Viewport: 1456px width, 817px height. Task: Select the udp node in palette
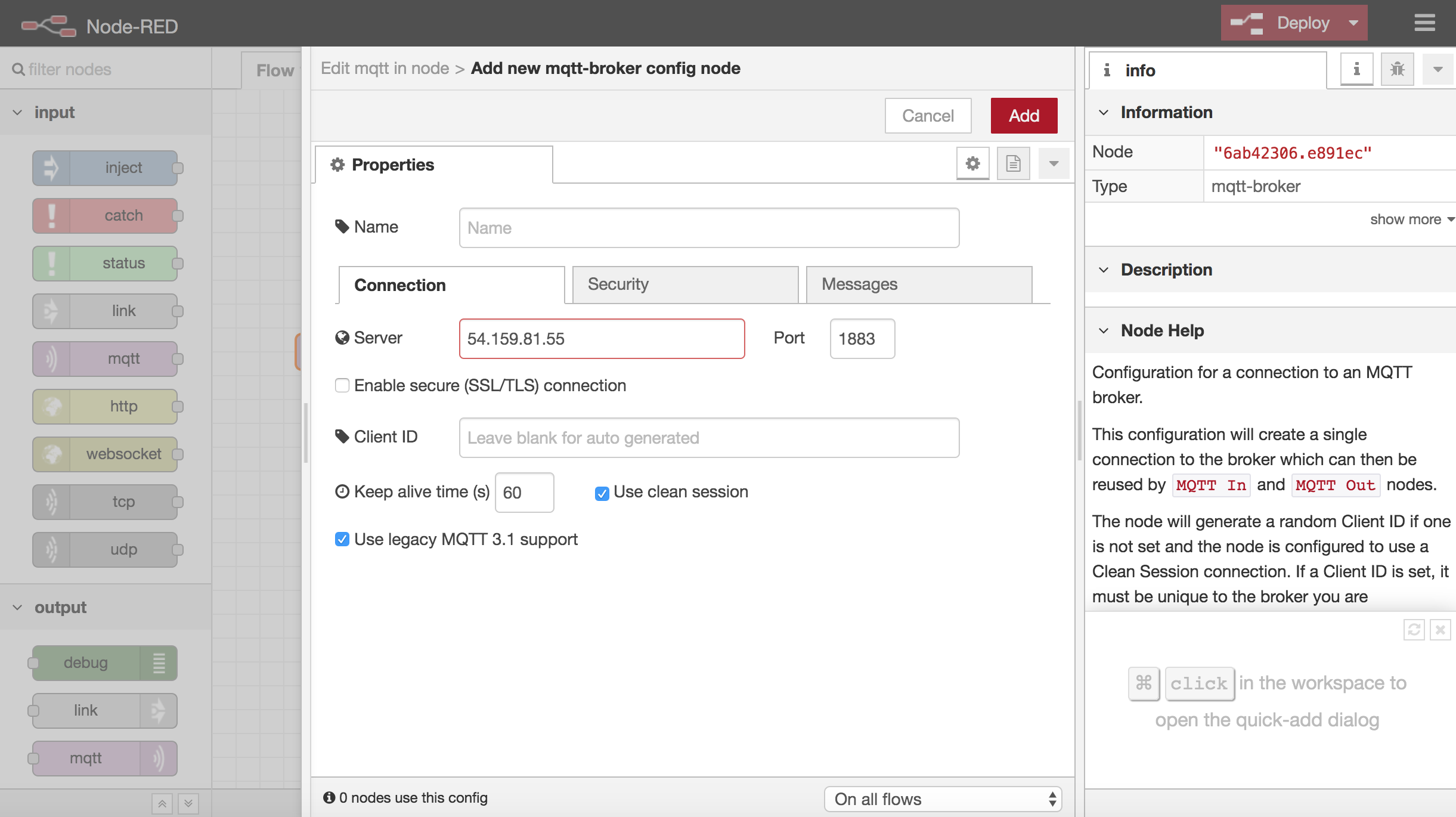click(x=106, y=549)
